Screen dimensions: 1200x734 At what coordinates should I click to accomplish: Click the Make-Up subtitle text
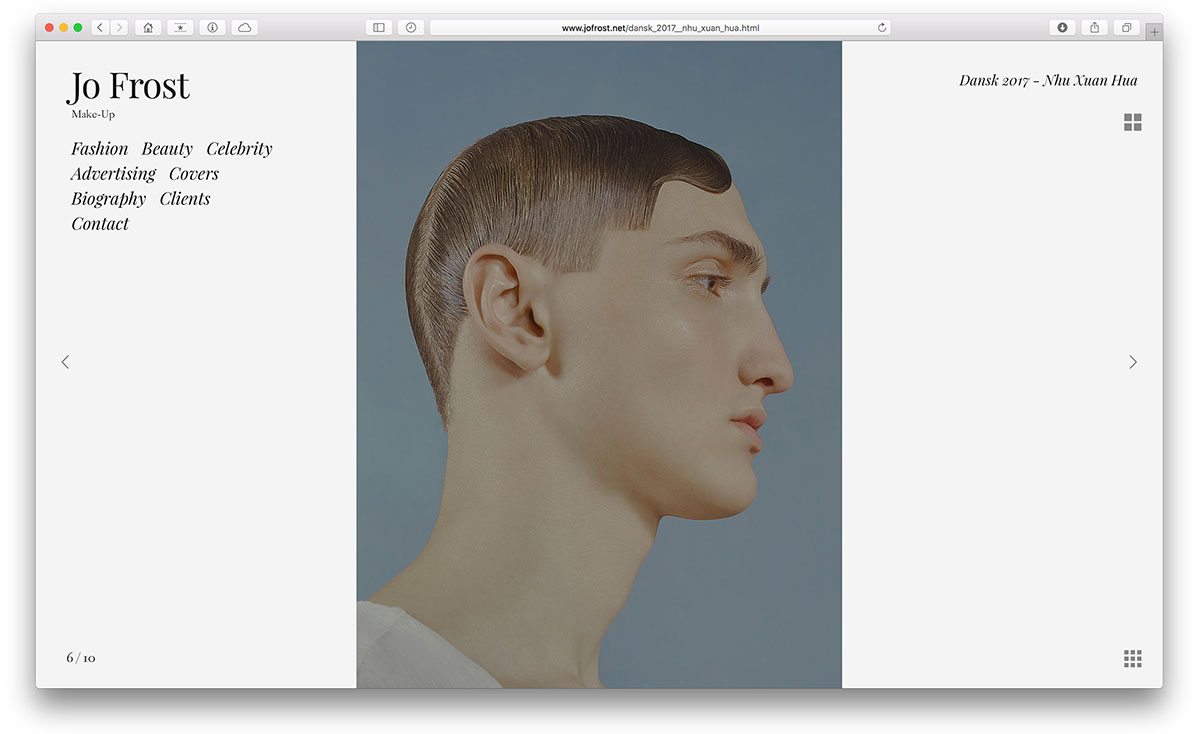pos(93,114)
